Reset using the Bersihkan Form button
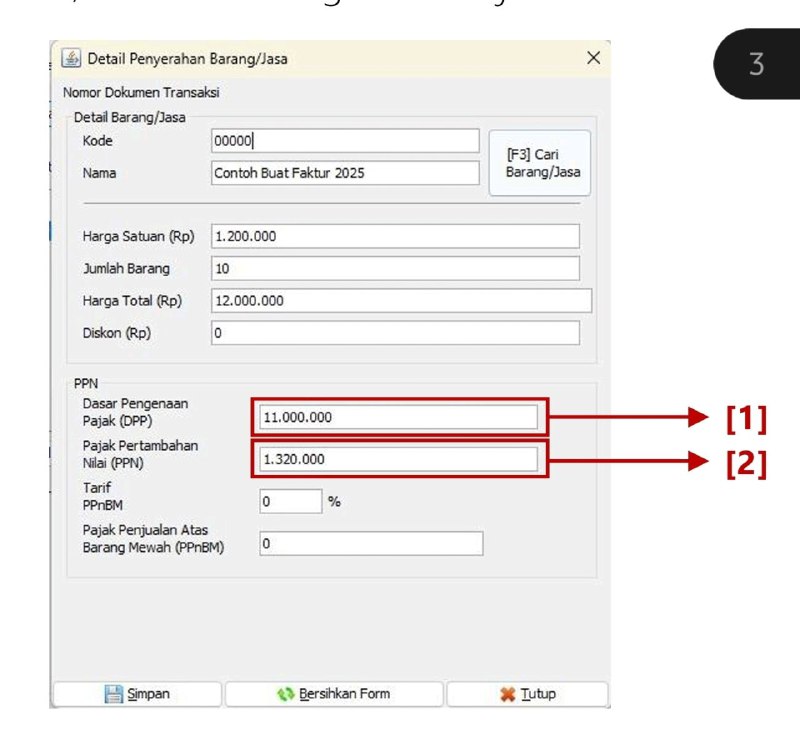800x753 pixels. (x=334, y=694)
